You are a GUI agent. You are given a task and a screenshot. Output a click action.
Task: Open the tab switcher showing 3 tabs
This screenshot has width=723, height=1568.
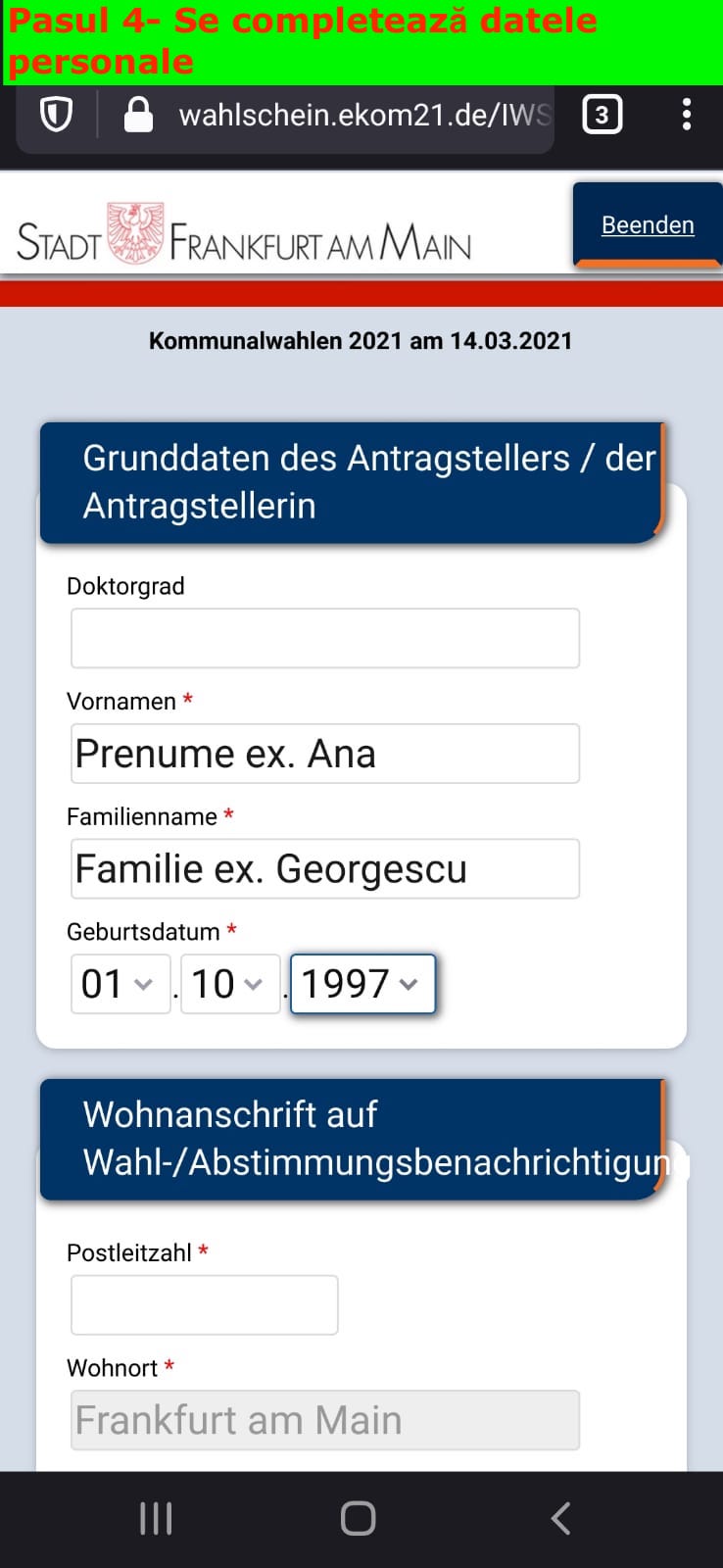tap(602, 116)
